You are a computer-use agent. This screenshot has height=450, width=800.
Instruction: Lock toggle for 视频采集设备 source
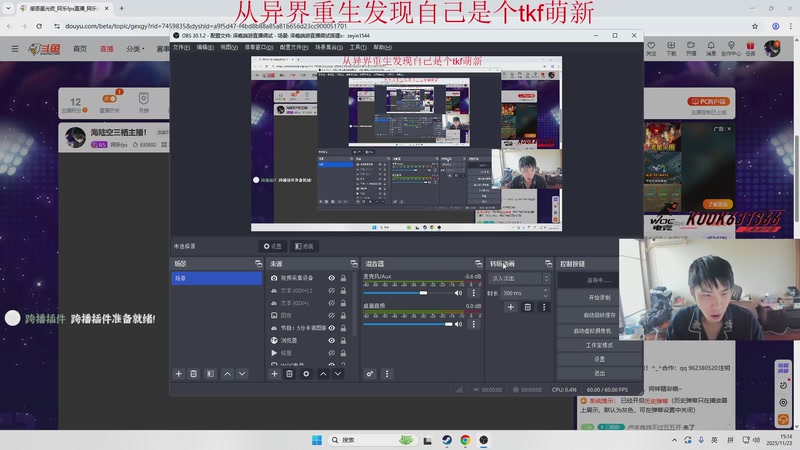coord(343,278)
